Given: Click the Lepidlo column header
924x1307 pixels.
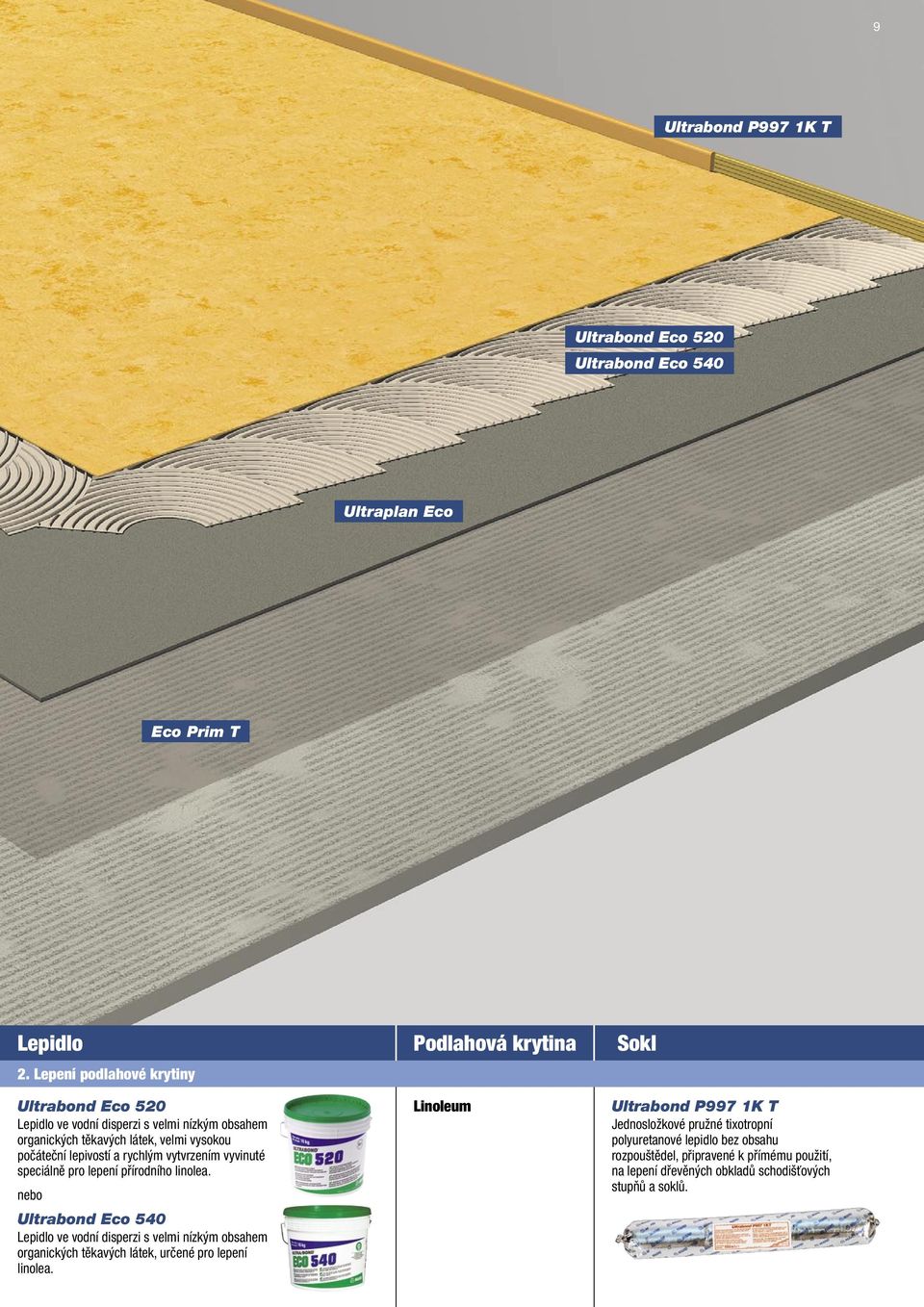Looking at the screenshot, I should click(x=50, y=1043).
